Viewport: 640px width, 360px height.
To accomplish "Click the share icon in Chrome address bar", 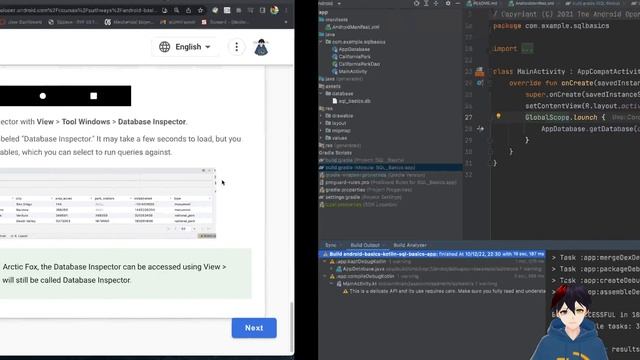I will tap(188, 10).
